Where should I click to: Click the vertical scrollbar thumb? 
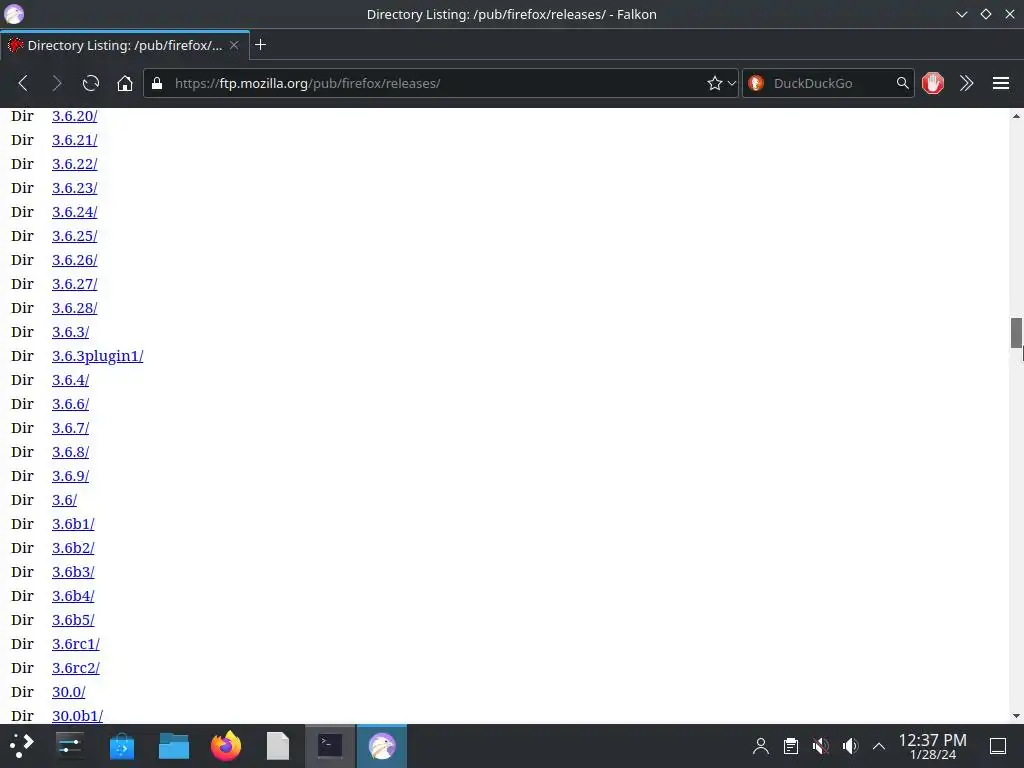click(x=1016, y=333)
